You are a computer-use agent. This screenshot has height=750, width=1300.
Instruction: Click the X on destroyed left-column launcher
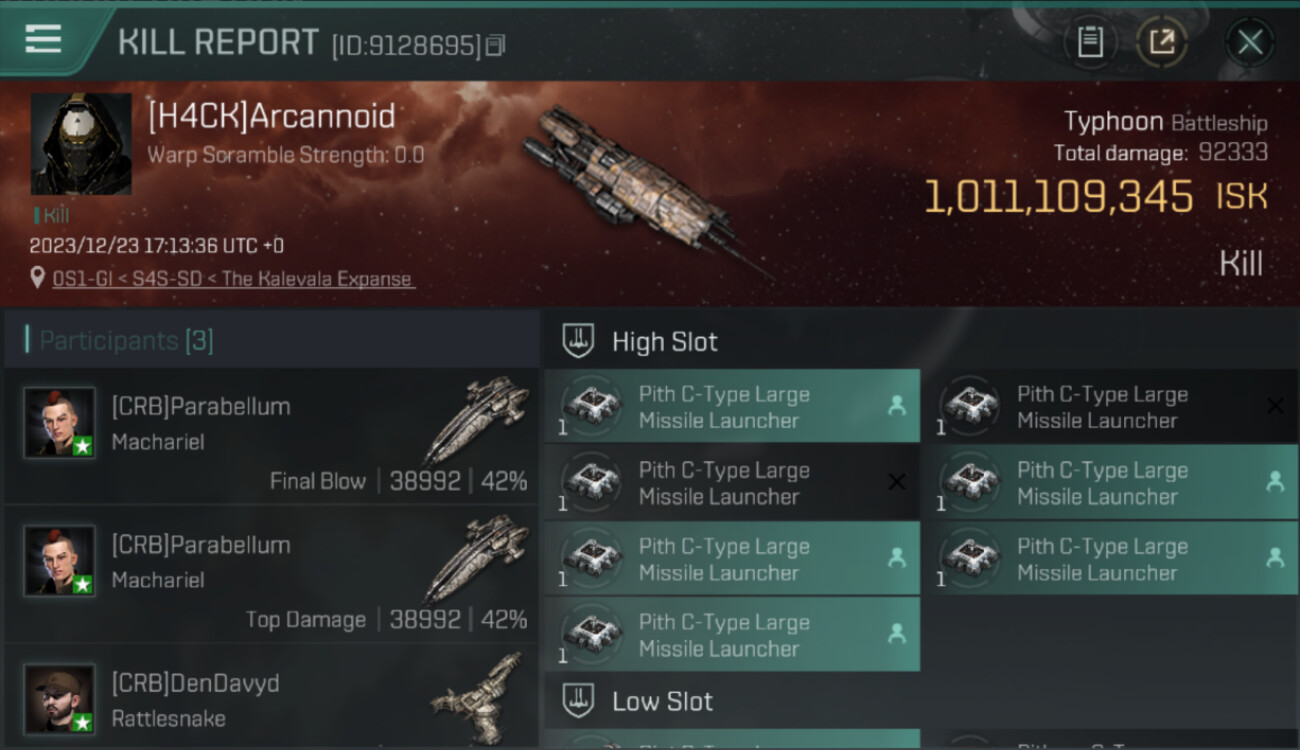(x=897, y=482)
